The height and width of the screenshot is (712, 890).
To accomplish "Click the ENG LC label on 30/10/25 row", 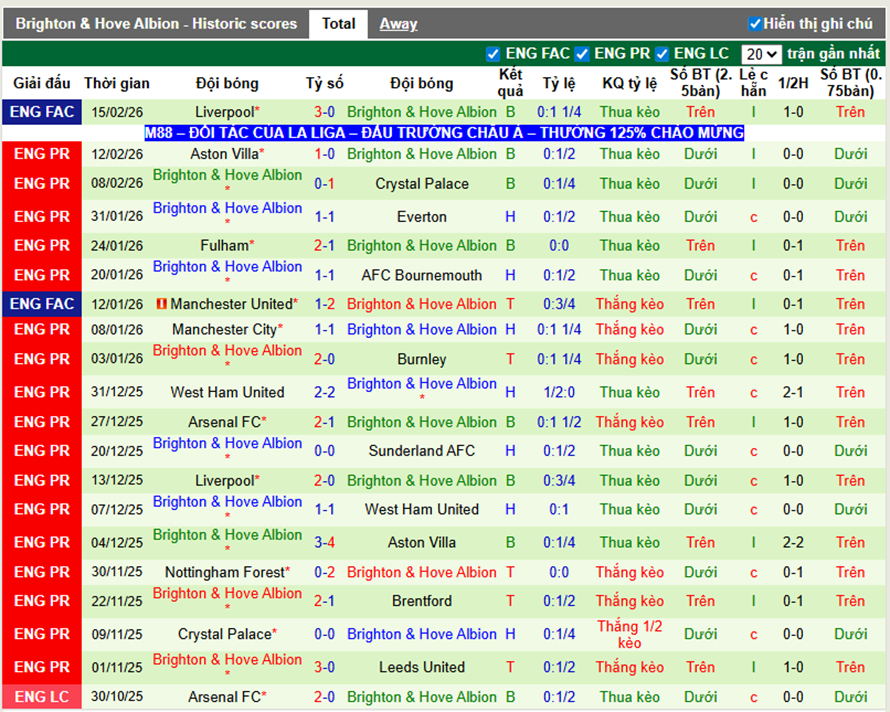I will coord(42,697).
